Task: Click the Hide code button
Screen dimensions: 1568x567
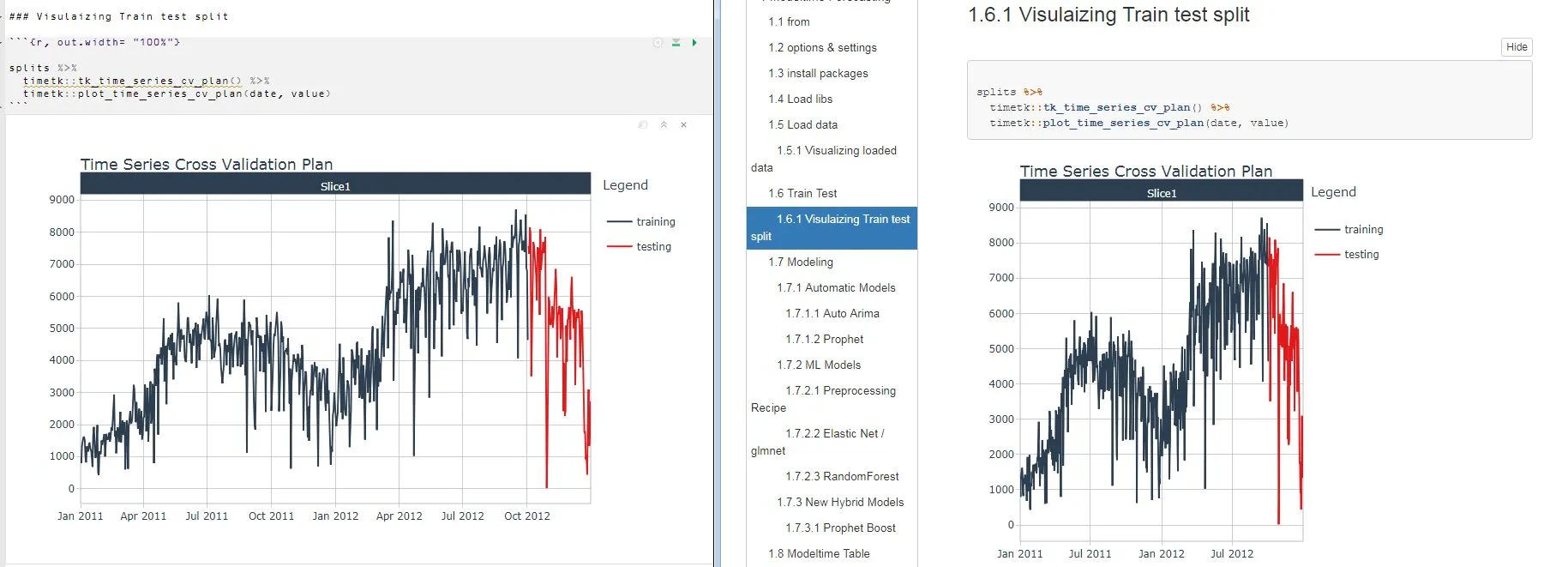Action: point(1517,47)
